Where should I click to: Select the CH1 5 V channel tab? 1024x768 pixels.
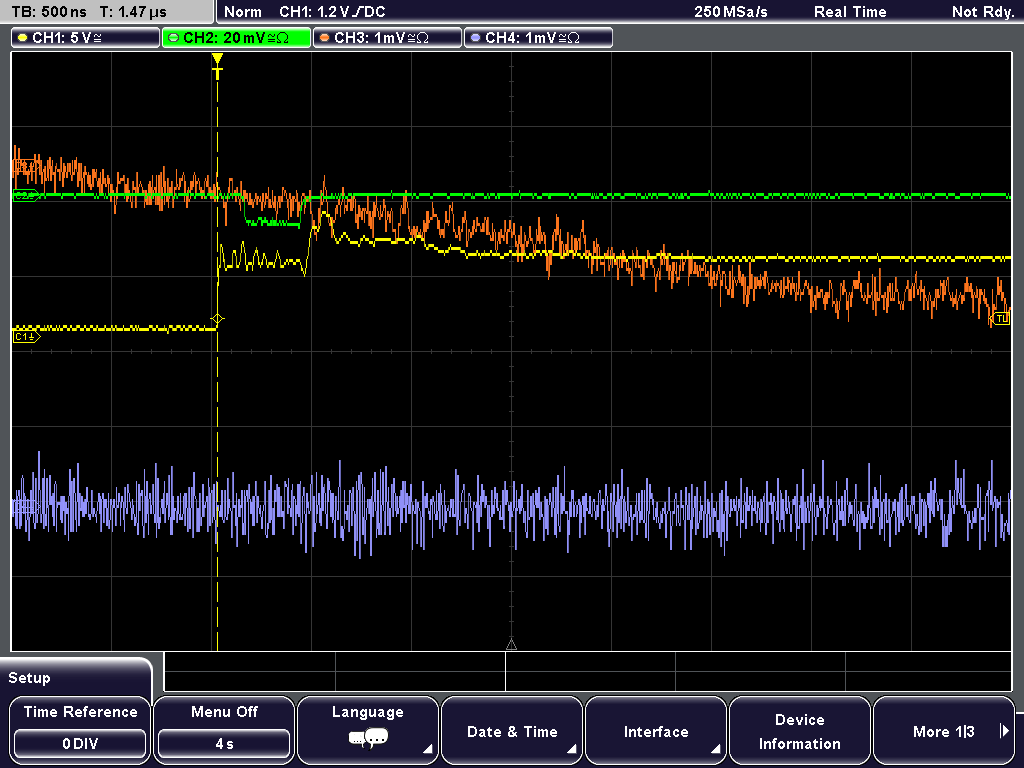86,38
